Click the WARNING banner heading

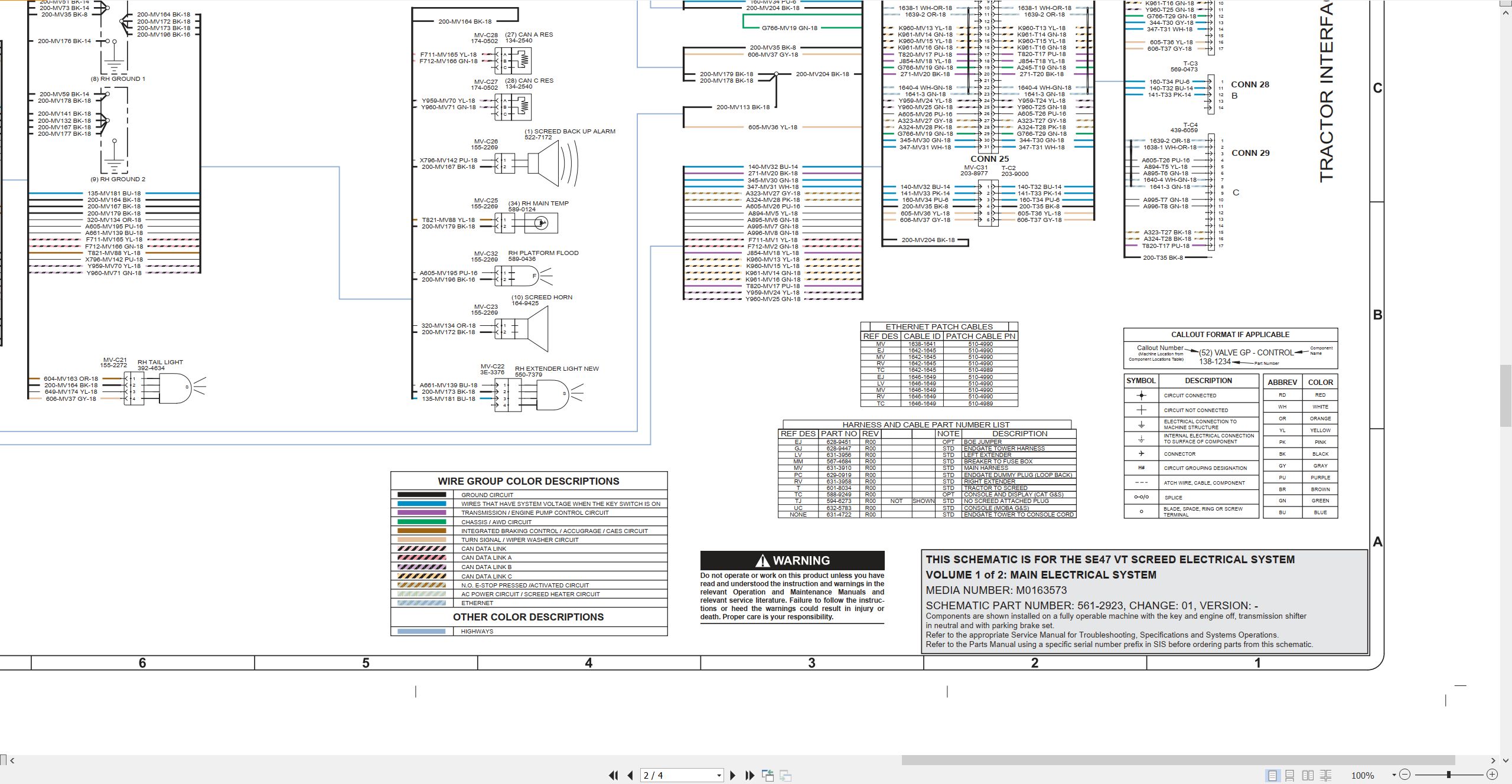click(792, 560)
